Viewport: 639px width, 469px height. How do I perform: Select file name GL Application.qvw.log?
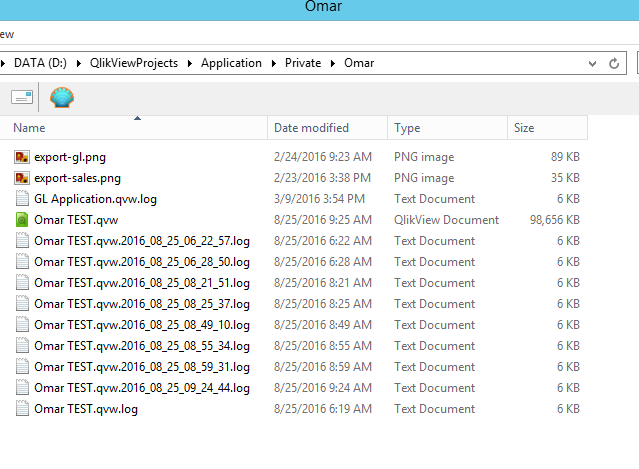pos(95,199)
